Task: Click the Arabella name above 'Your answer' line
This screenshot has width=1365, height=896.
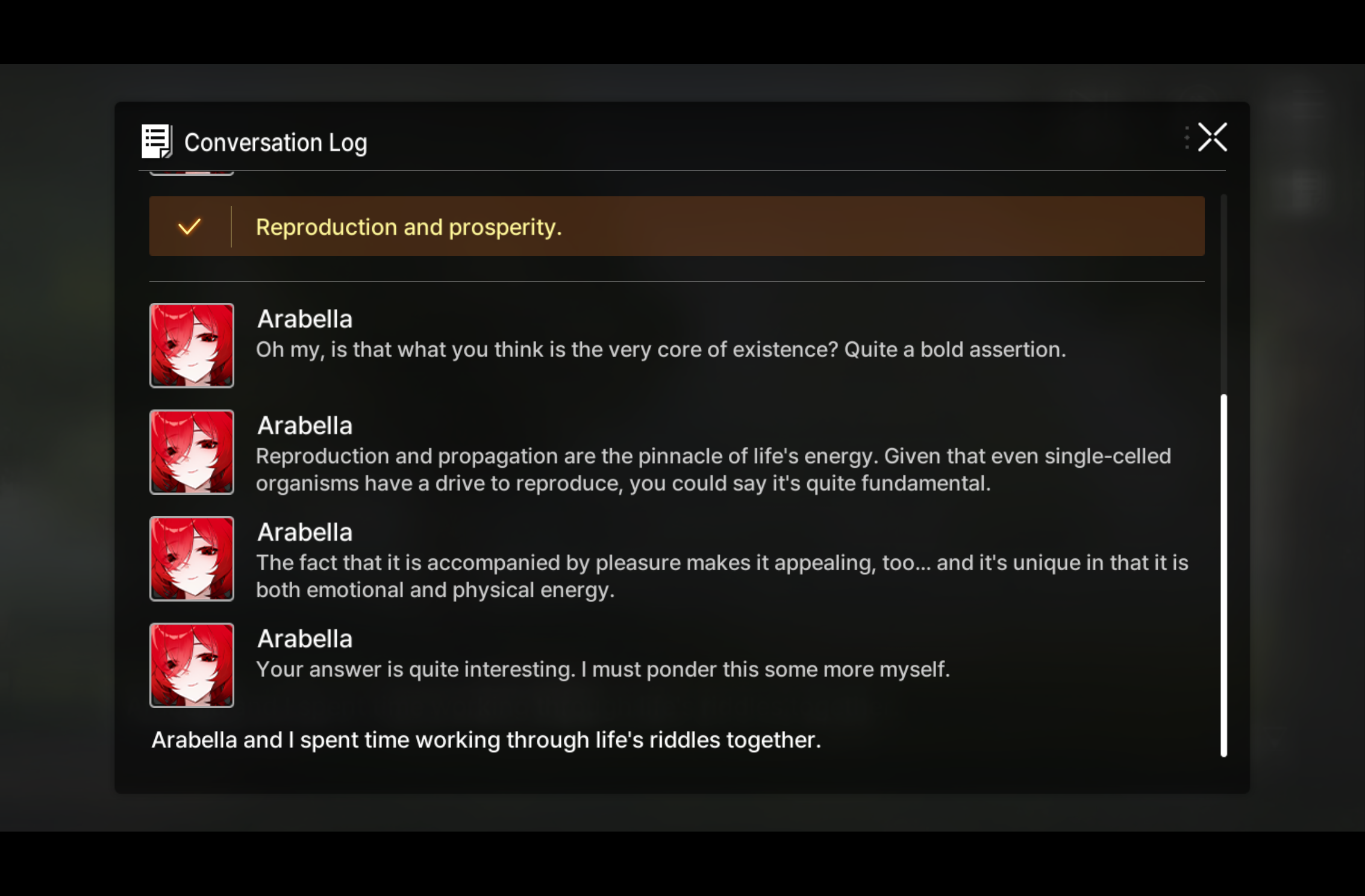Action: [x=305, y=639]
